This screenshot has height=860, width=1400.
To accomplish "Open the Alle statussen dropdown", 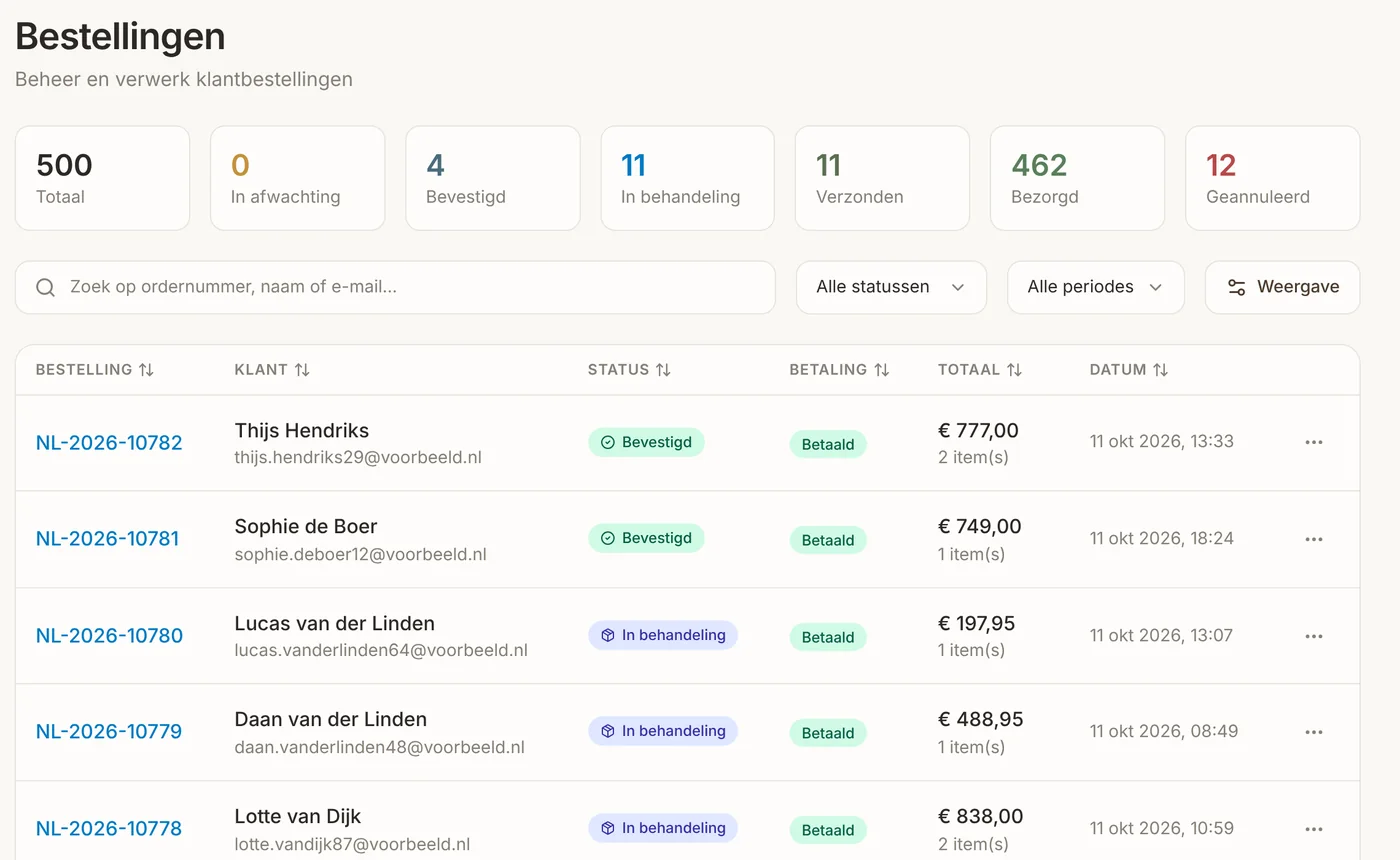I will tap(891, 287).
